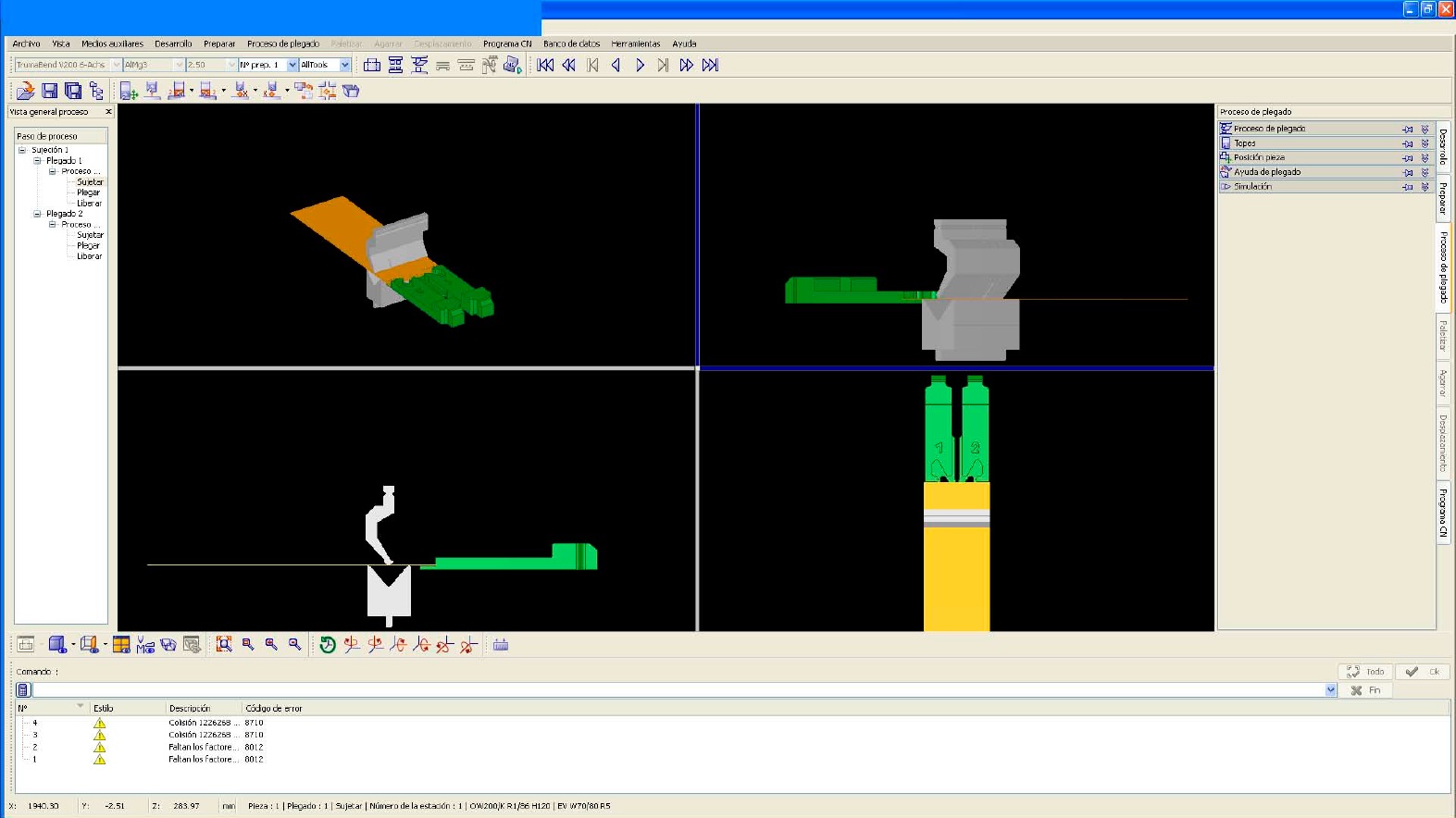Click the wrench and hammer tools icon
The image size is (1456, 818).
(489, 65)
